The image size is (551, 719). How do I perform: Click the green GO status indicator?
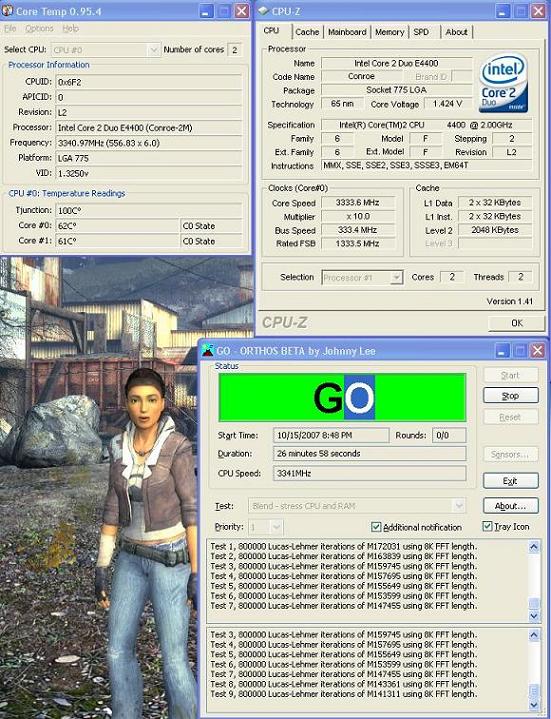click(x=342, y=397)
